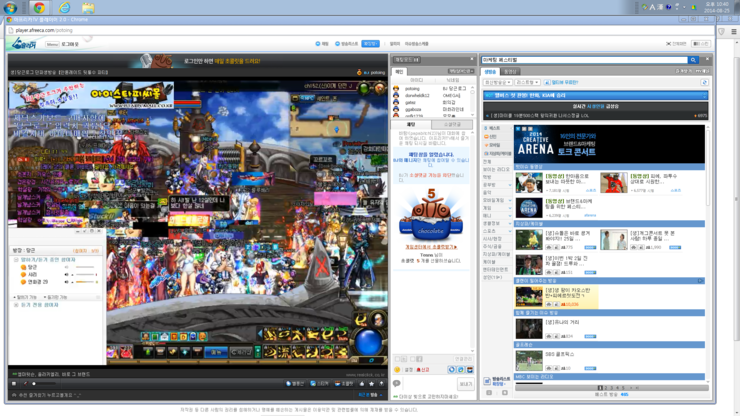Open the recent broadcasts dropdown below player bar
This screenshot has height=416, width=740.
[x=370, y=395]
